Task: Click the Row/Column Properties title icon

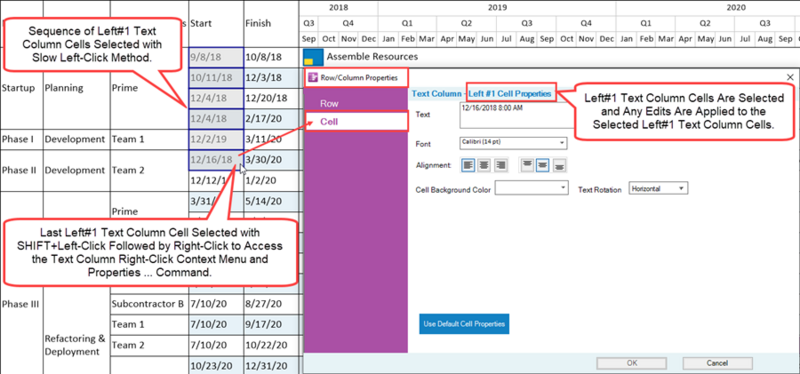Action: 313,78
